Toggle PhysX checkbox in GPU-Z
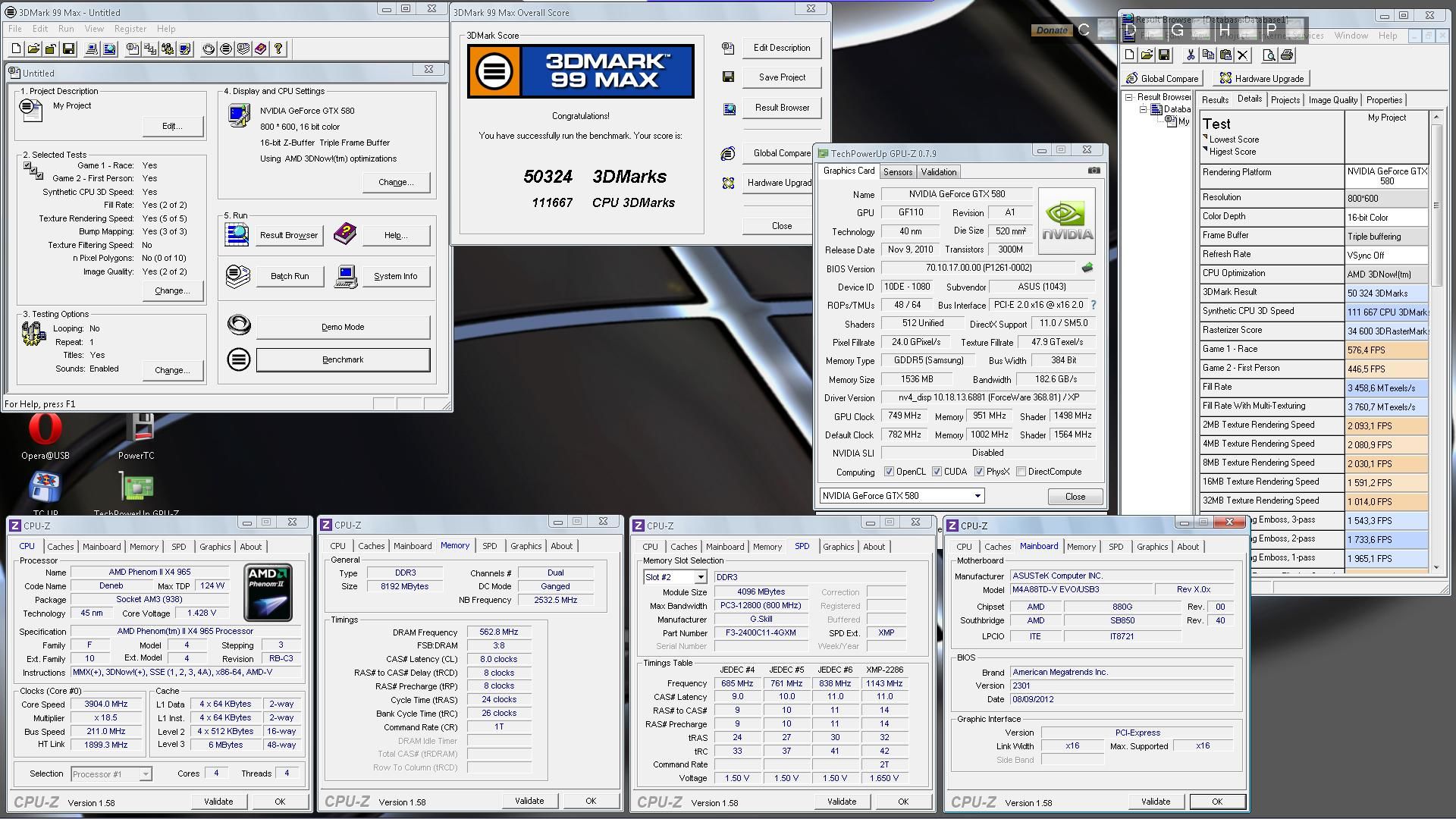 980,472
